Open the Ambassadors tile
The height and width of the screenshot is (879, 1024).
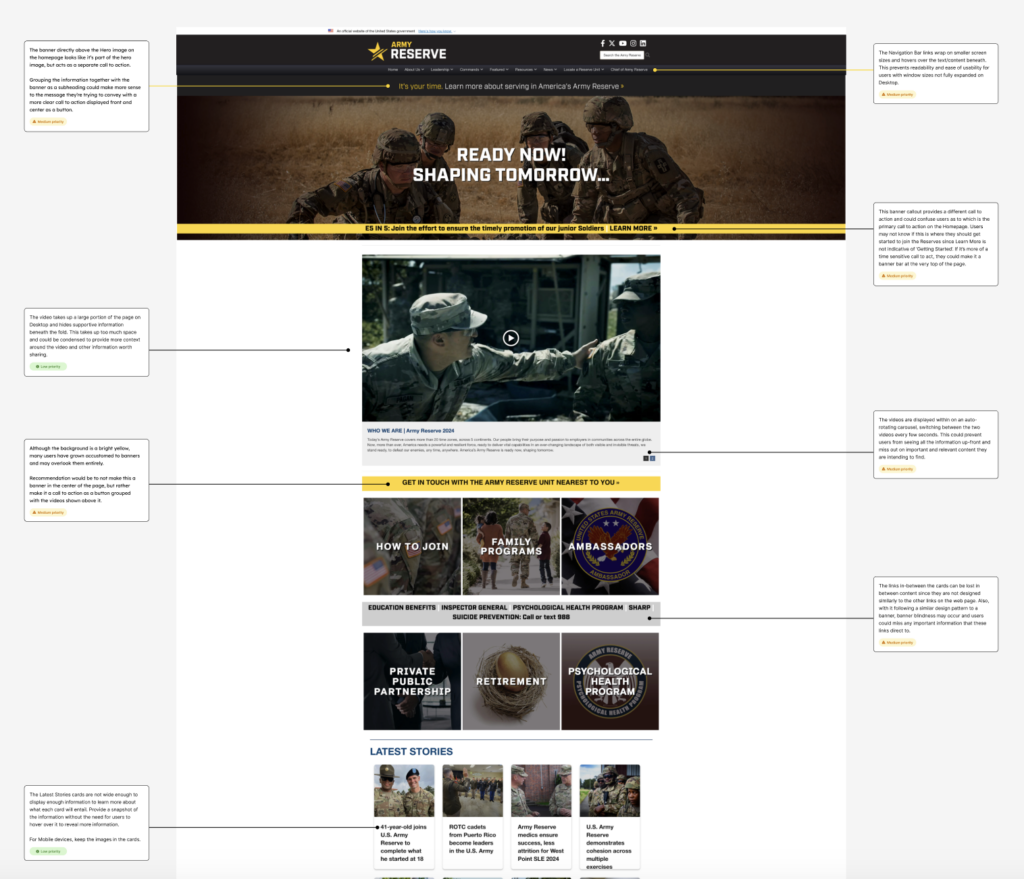click(x=610, y=546)
